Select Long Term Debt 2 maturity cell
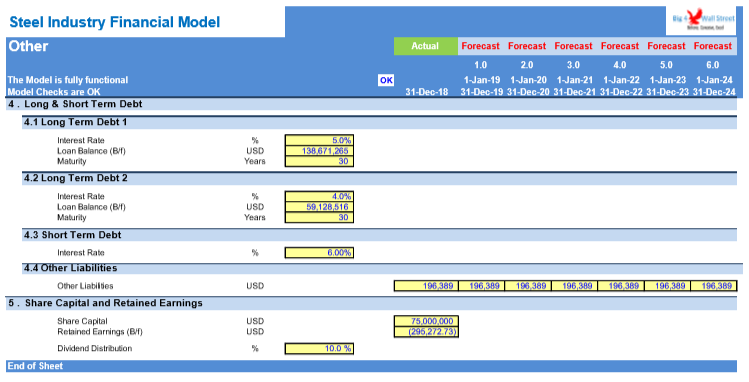Screen dimensions: 749x382 pos(319,217)
